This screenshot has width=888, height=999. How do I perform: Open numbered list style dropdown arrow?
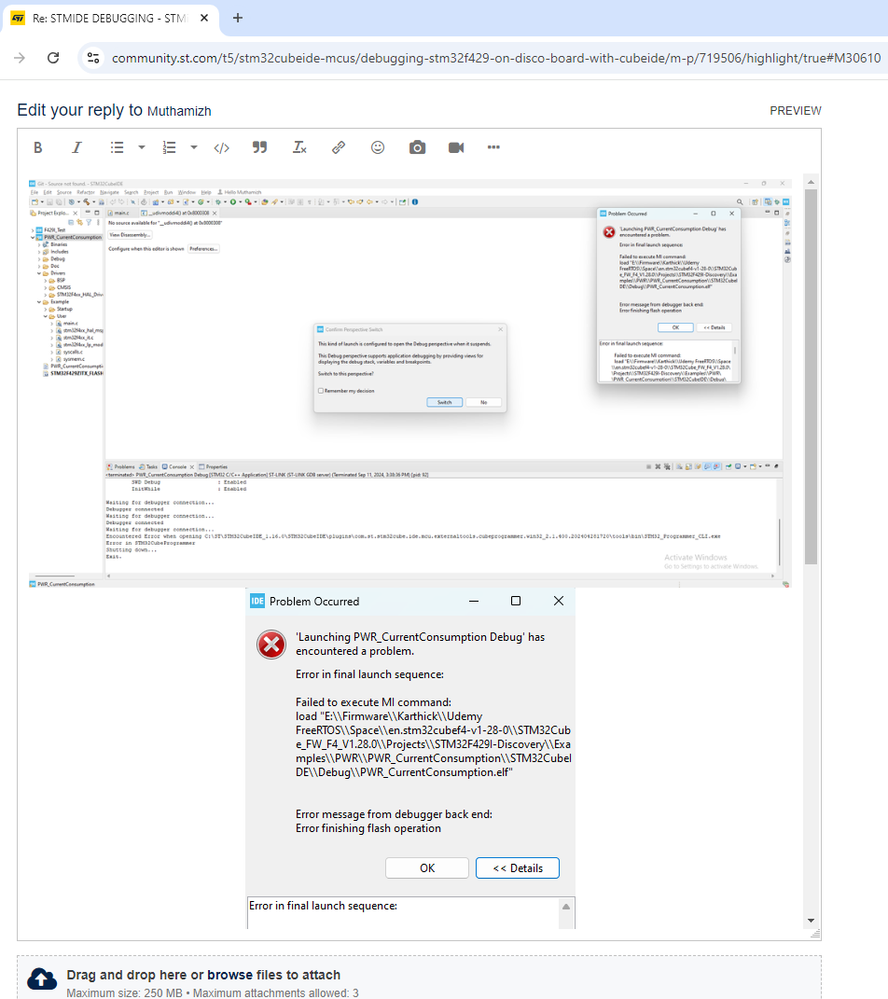[x=194, y=148]
